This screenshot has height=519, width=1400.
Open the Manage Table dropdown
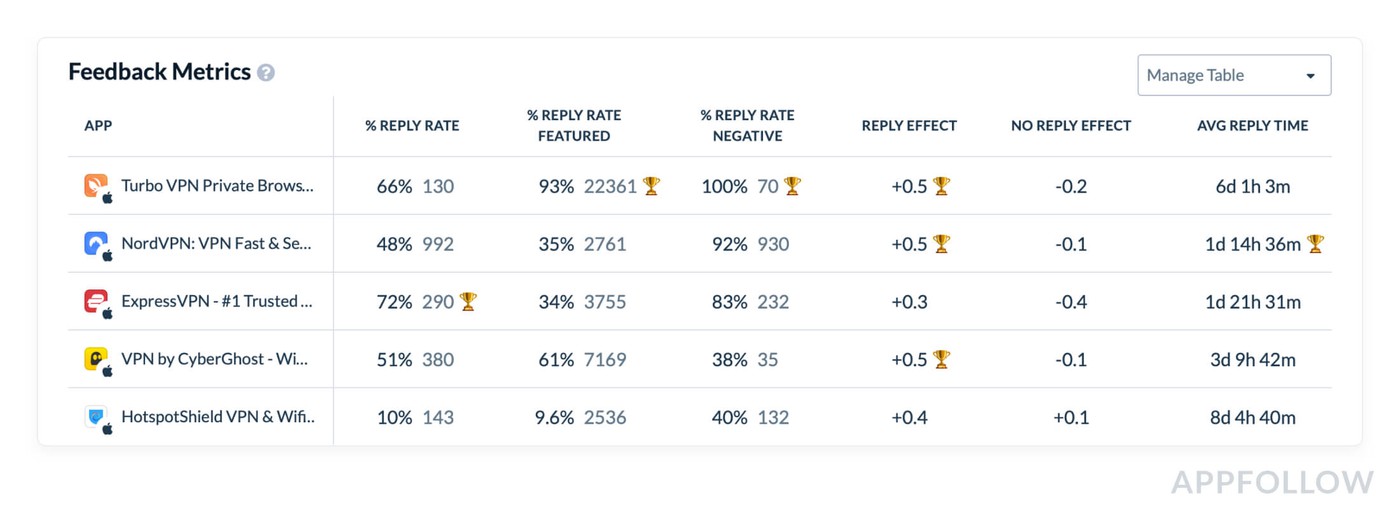(x=1233, y=75)
